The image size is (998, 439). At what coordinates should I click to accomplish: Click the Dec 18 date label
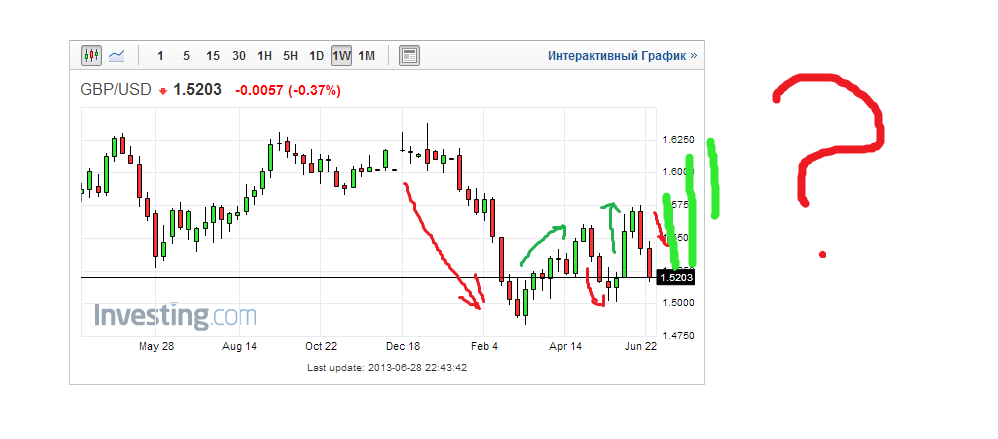(402, 347)
